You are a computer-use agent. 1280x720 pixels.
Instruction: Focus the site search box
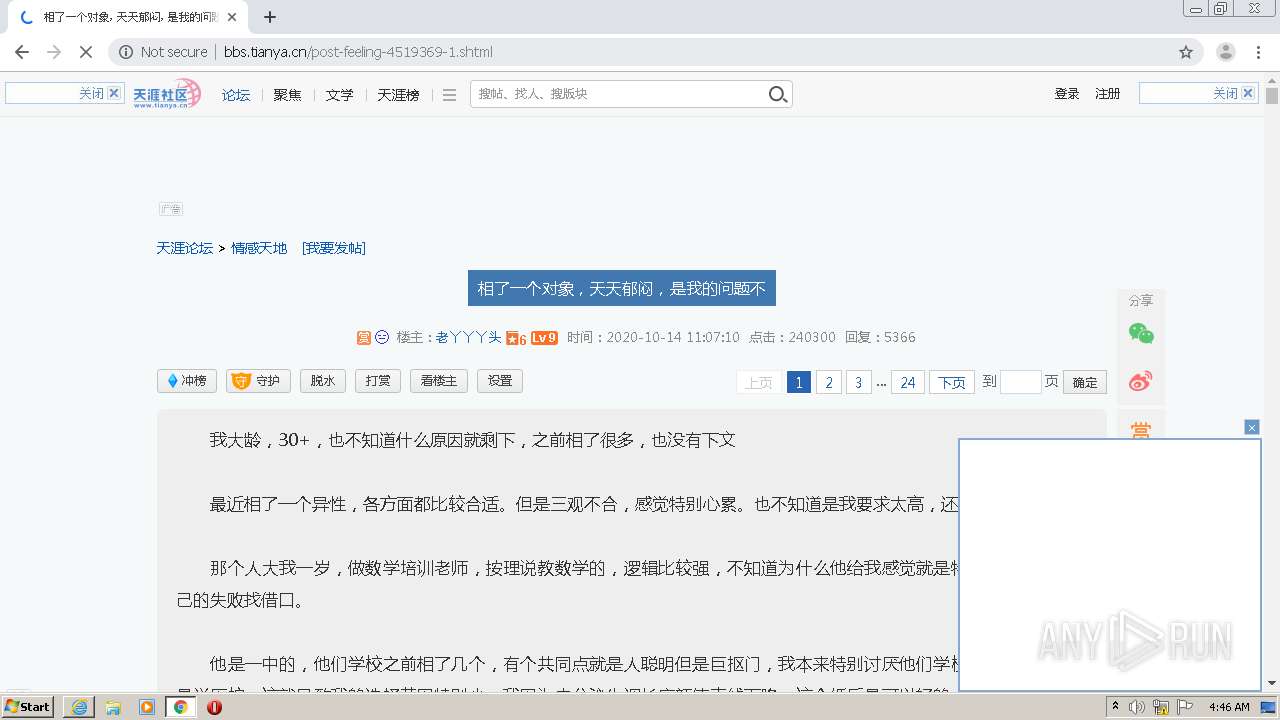[618, 94]
